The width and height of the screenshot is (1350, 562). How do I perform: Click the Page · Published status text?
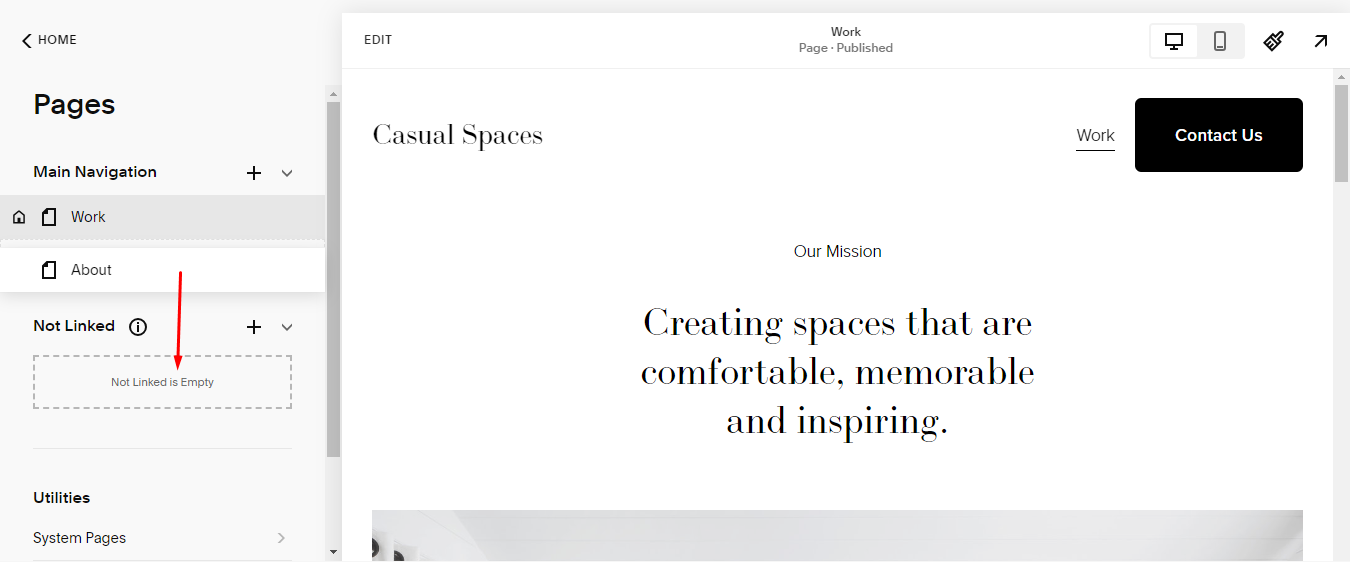(846, 48)
